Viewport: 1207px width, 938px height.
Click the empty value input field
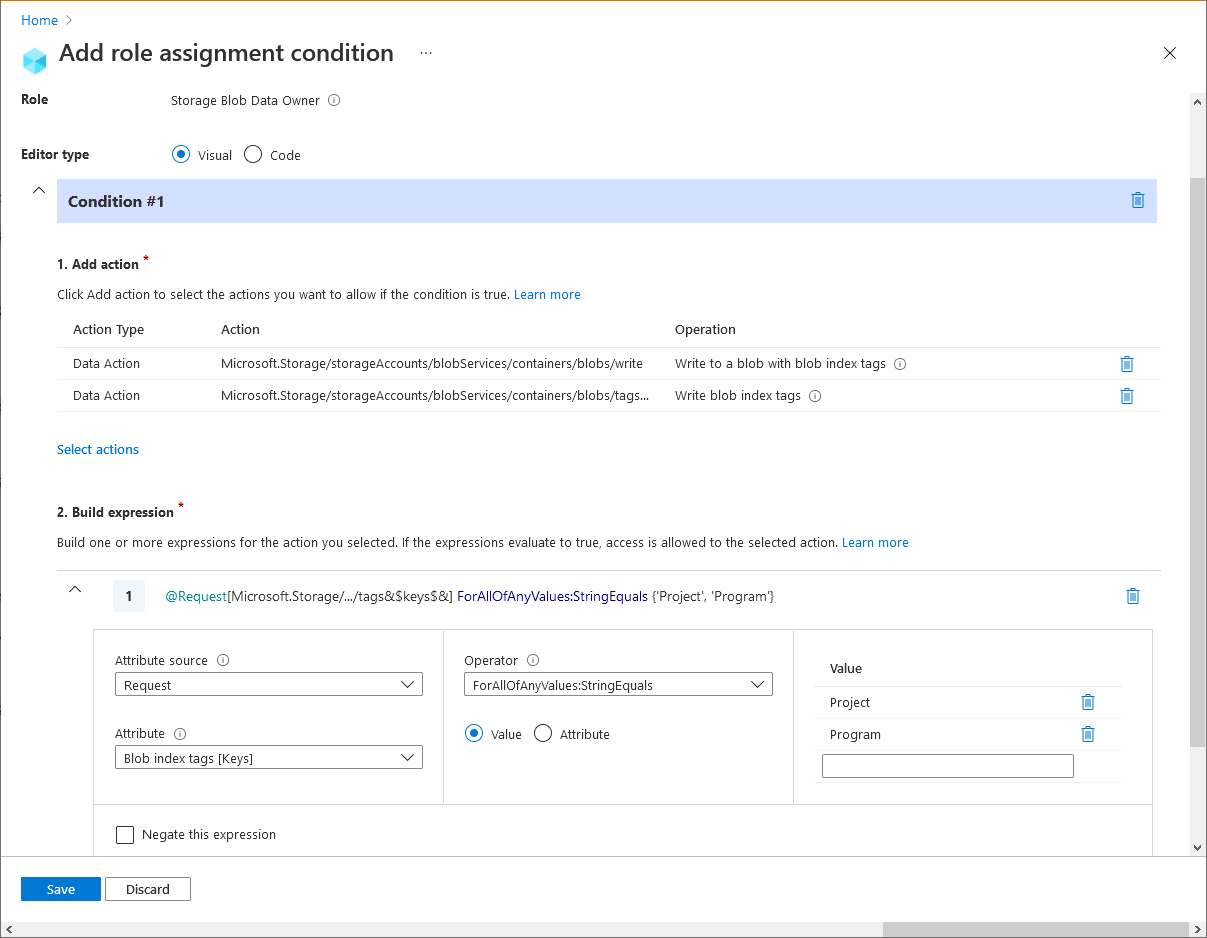click(x=947, y=765)
